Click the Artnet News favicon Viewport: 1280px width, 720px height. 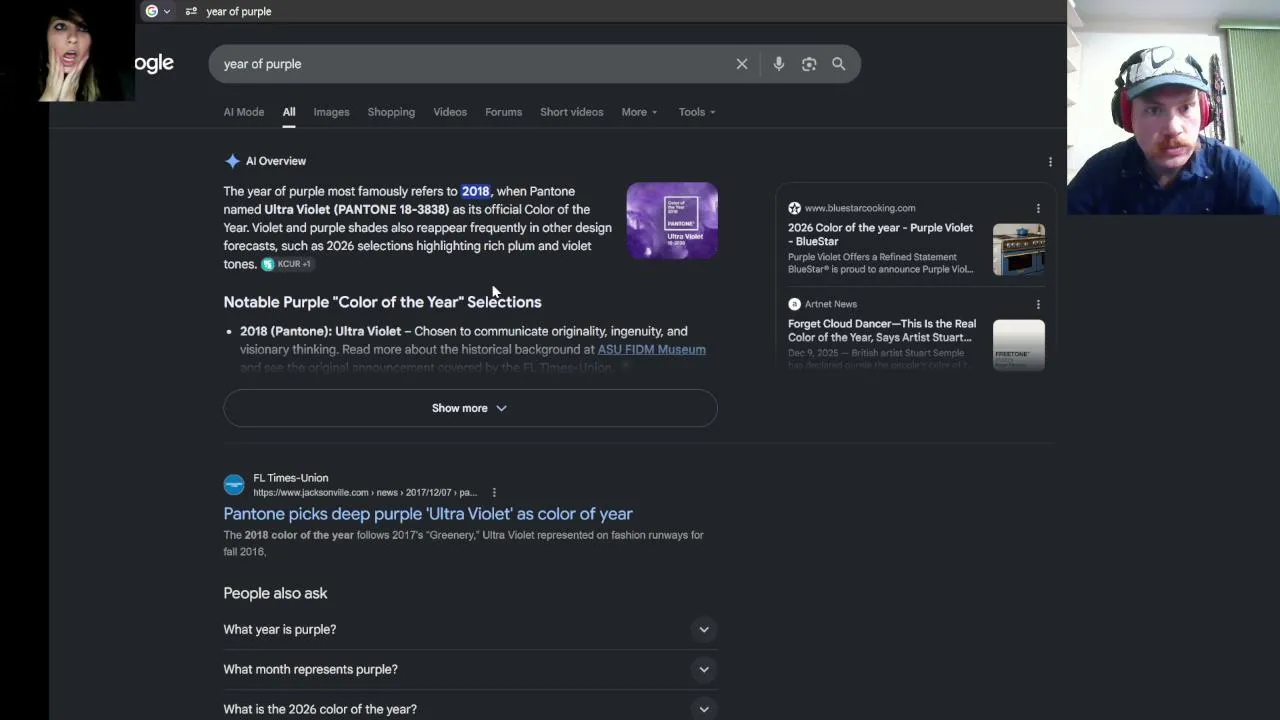794,304
